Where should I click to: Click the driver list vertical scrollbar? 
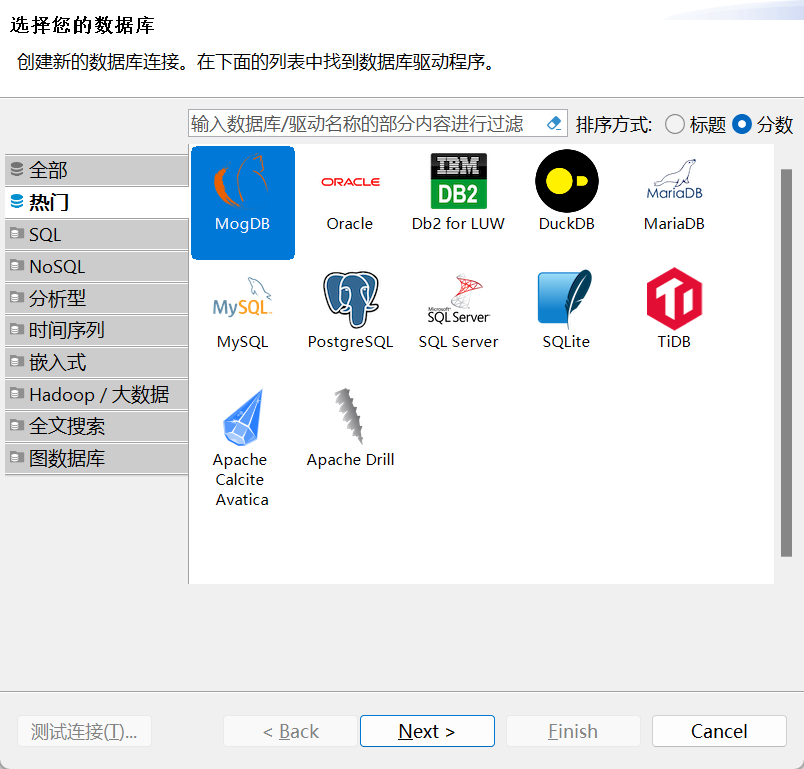786,362
